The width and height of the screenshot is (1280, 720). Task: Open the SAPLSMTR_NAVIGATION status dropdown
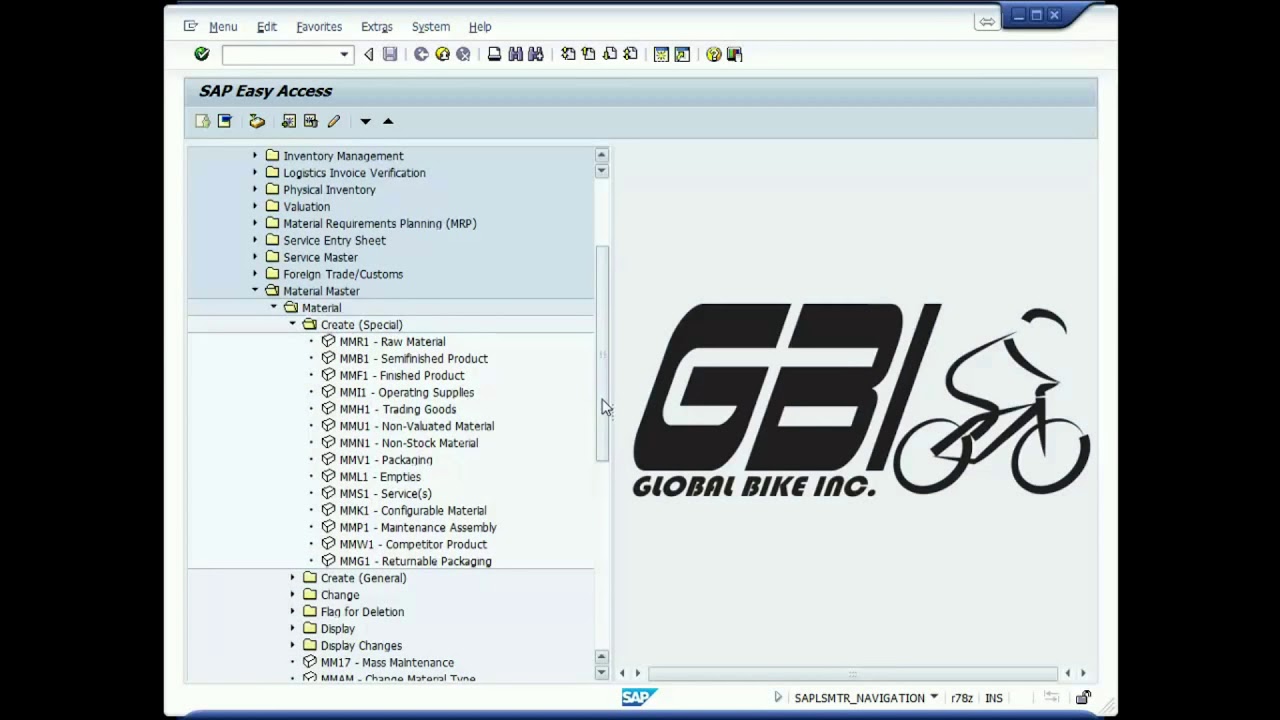tap(934, 697)
